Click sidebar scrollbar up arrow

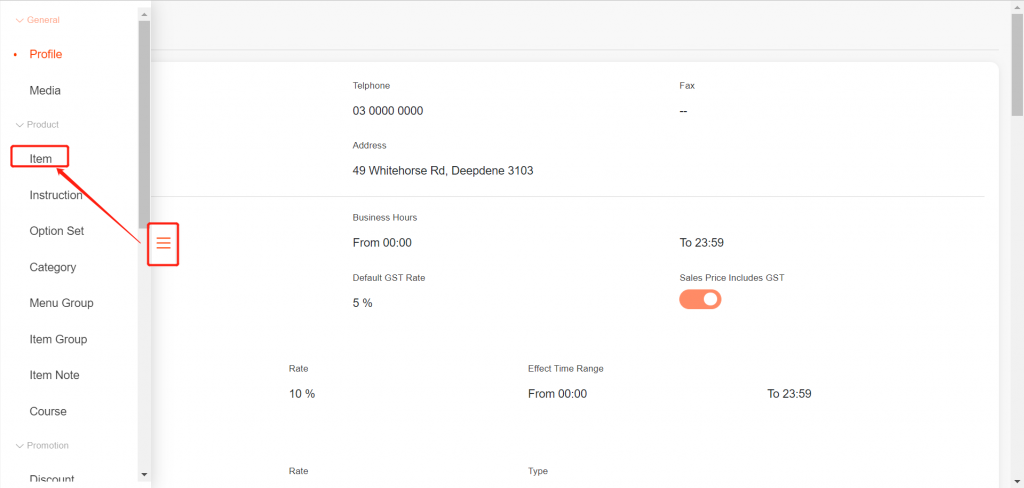[144, 14]
